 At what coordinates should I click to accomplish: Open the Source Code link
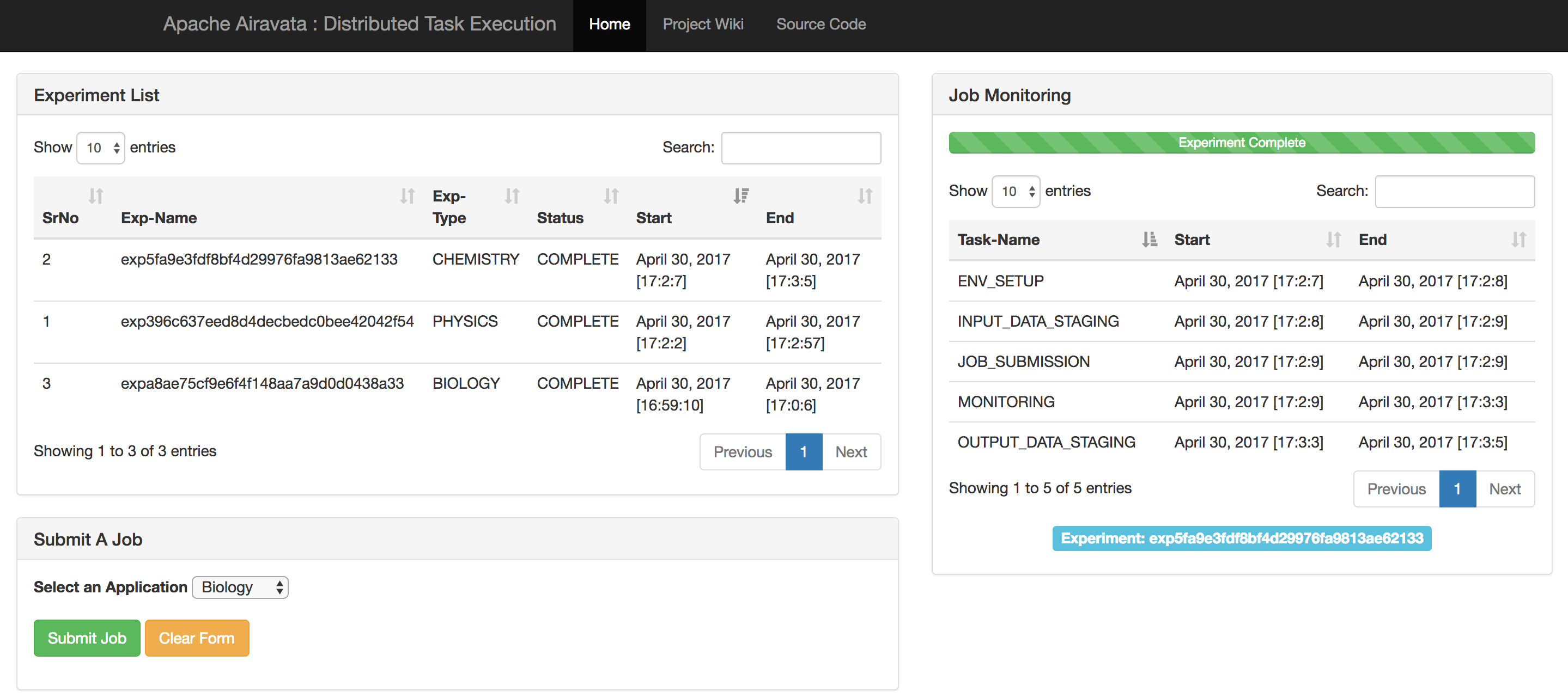coord(821,25)
